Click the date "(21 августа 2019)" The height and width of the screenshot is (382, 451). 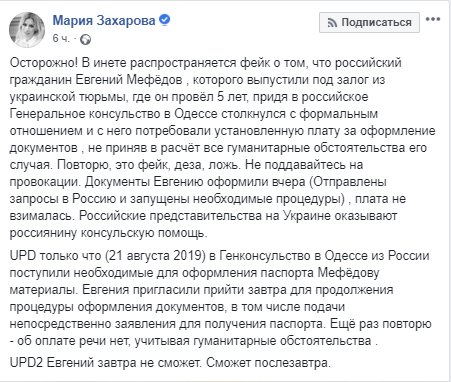(x=155, y=256)
